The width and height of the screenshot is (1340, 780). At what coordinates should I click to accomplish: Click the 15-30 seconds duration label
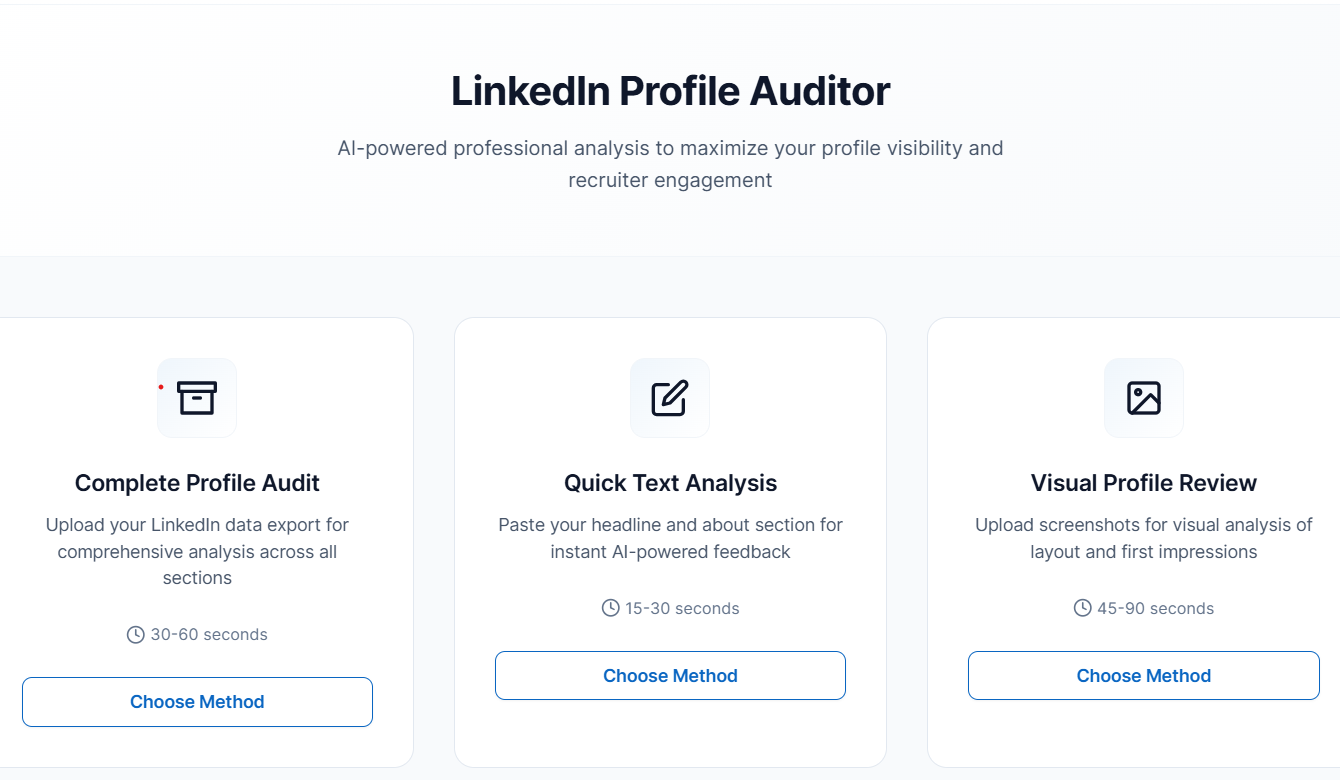tap(682, 608)
